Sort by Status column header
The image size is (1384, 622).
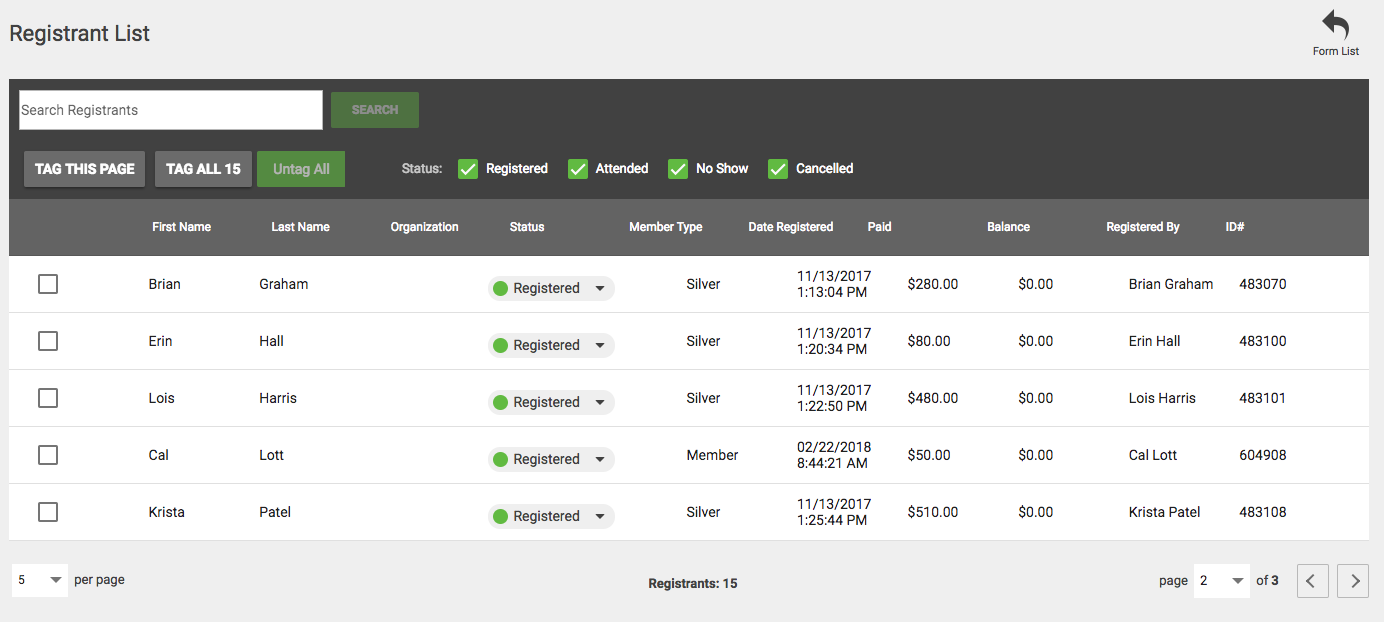(x=527, y=227)
